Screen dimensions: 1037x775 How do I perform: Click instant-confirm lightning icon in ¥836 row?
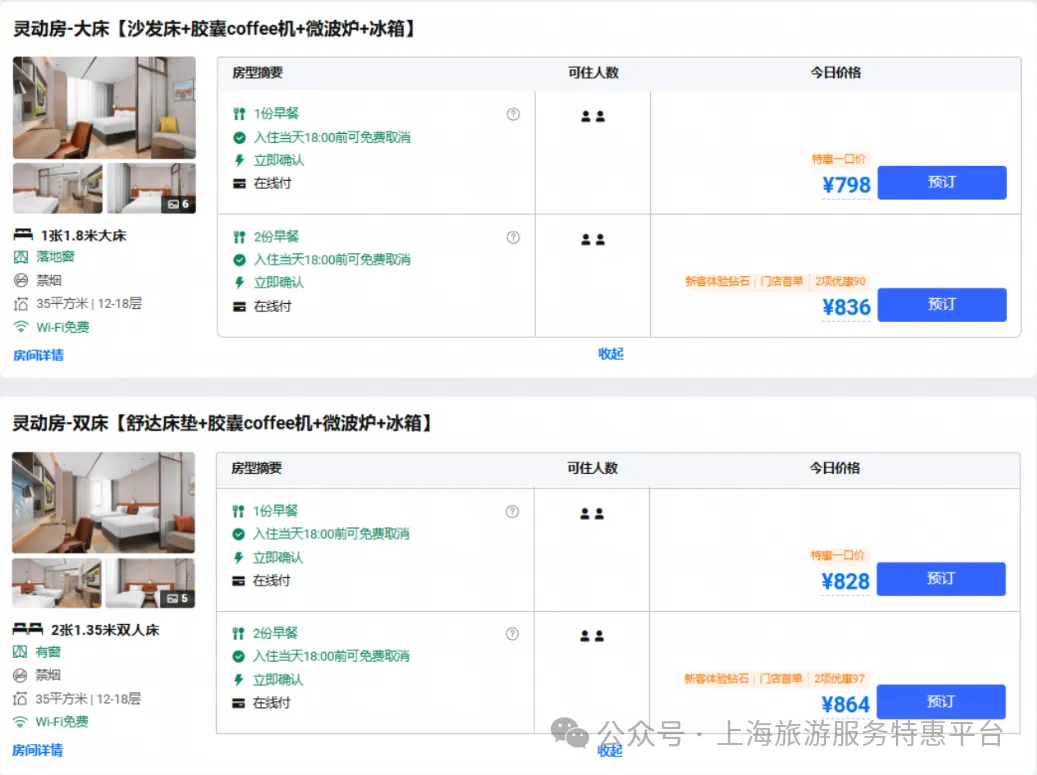[x=239, y=283]
